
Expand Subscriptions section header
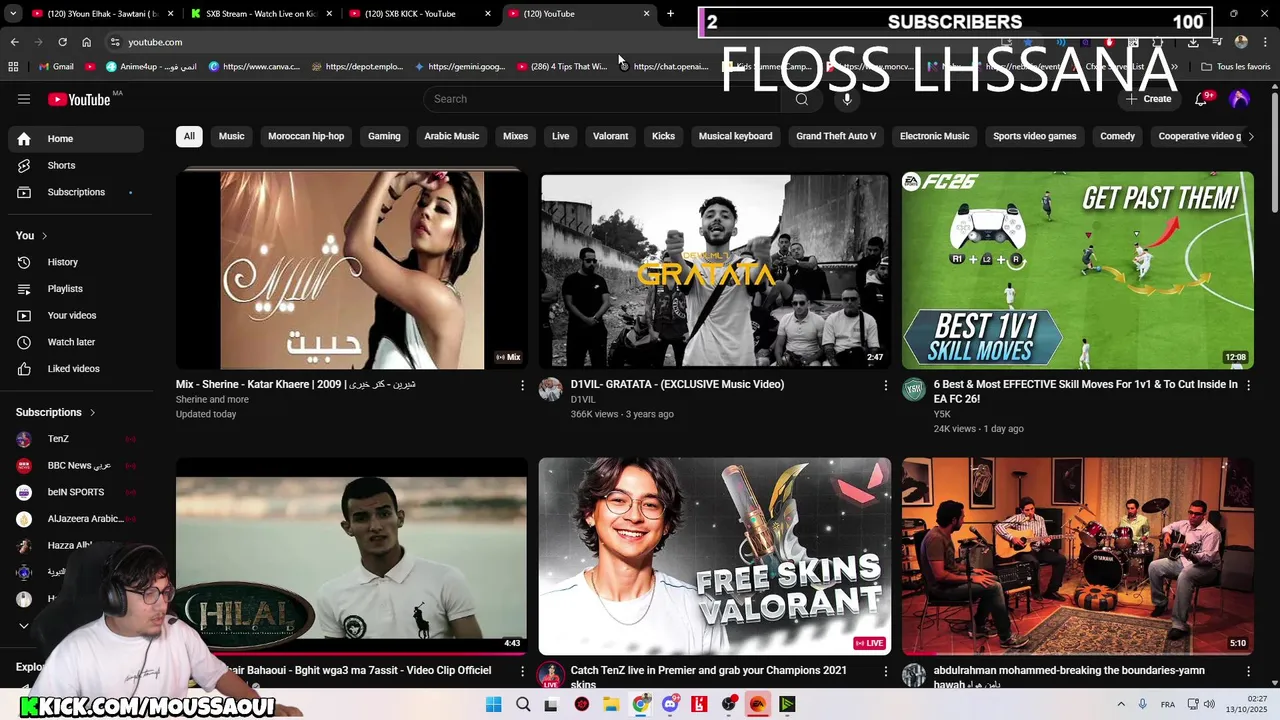tap(56, 412)
